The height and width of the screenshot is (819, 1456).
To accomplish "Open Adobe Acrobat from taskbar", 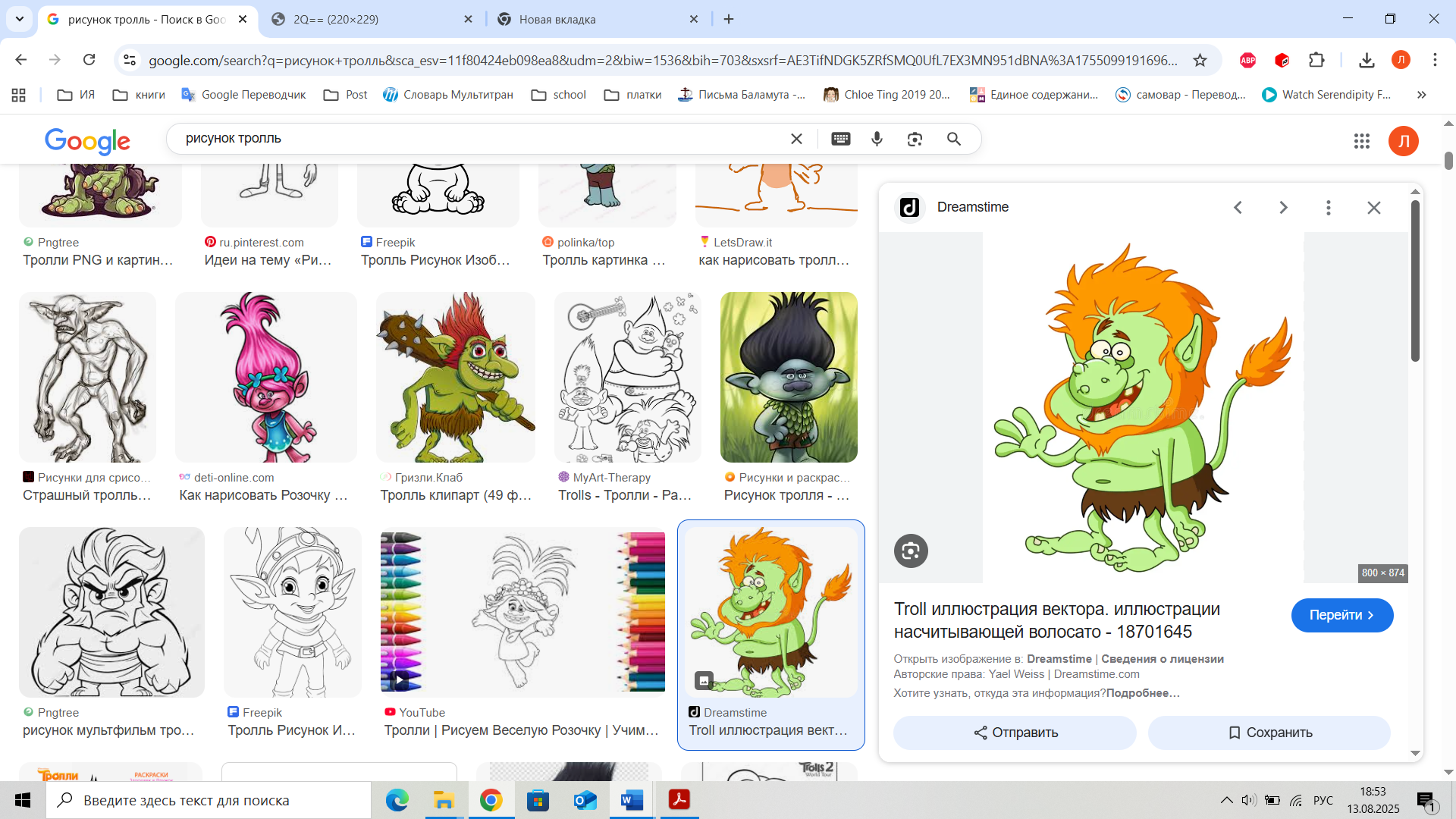I will point(679,800).
